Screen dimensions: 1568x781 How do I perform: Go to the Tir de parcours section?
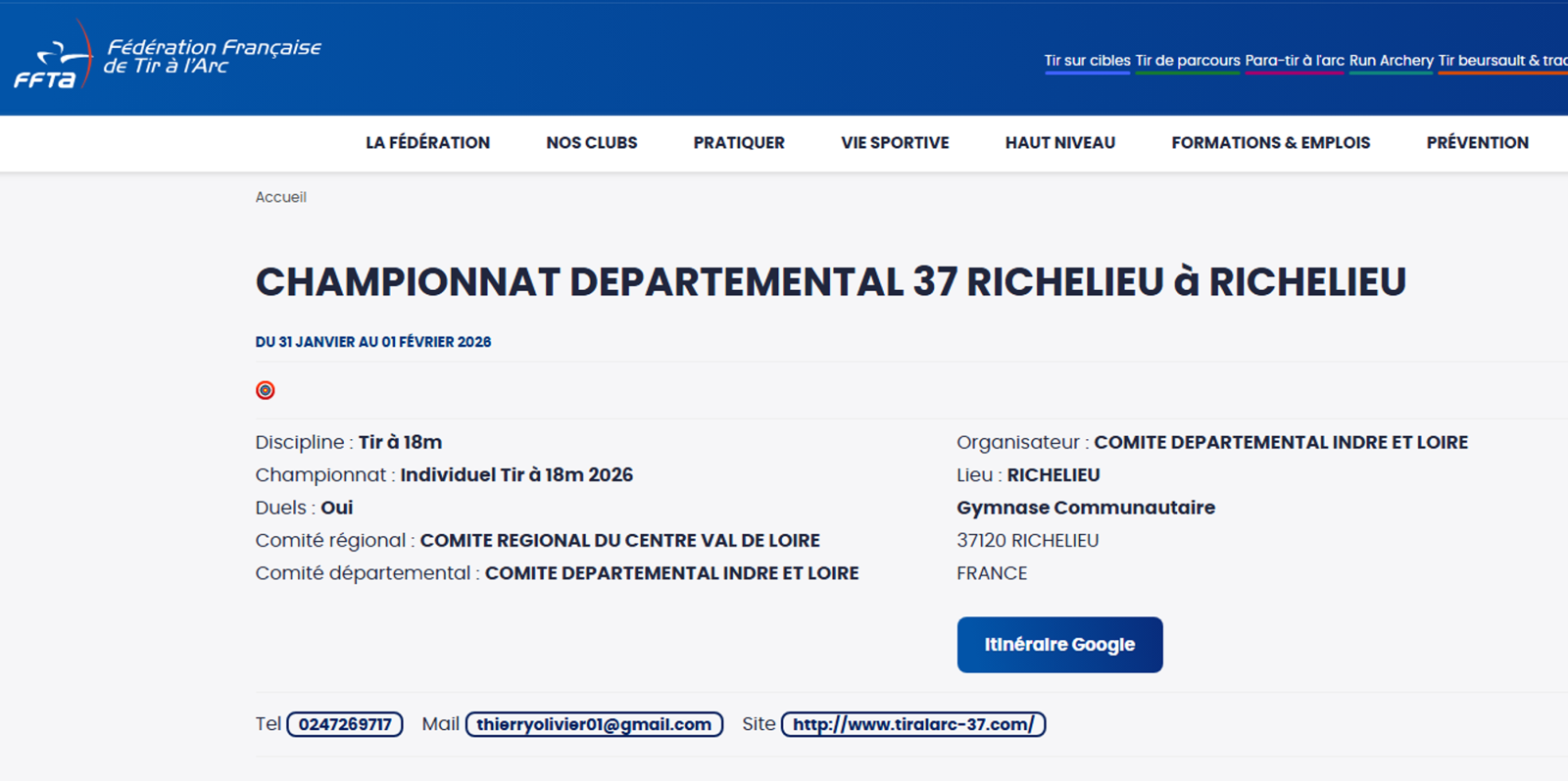[1187, 61]
